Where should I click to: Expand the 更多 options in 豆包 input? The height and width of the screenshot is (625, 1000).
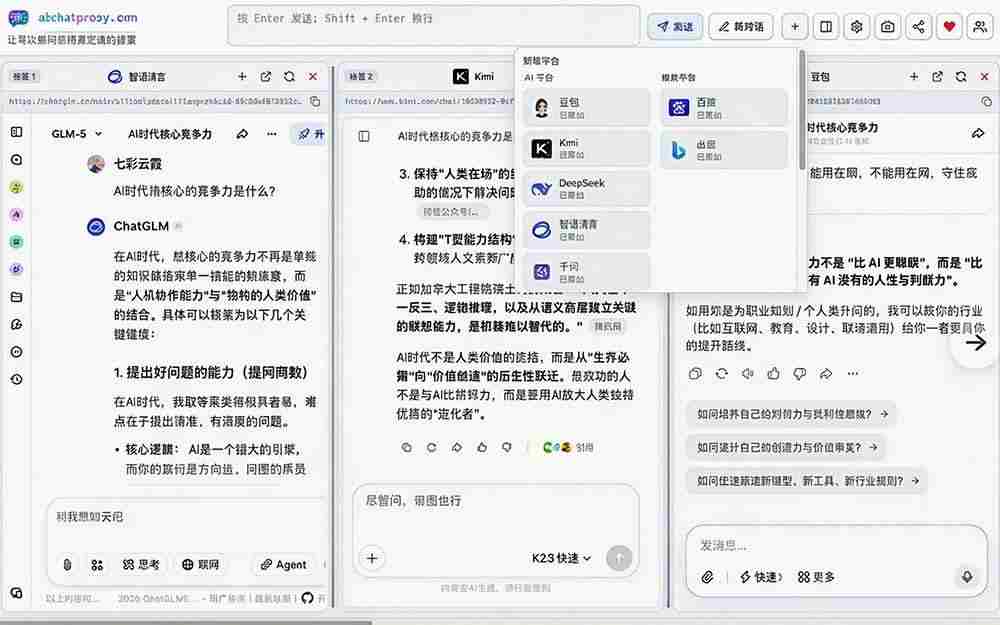pos(816,577)
